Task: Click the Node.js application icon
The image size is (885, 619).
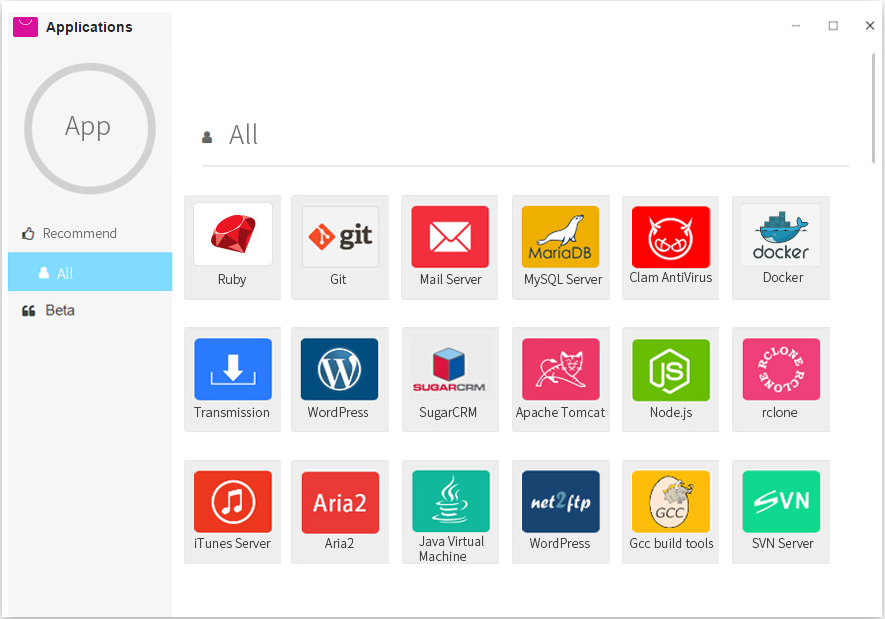Action: point(671,370)
